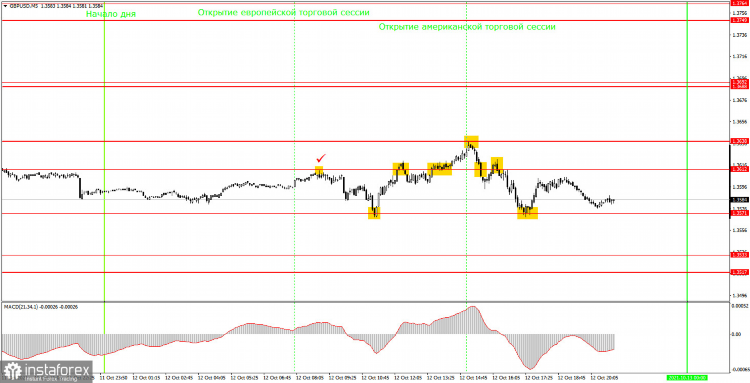The image size is (750, 383).
Task: Click the 1.3571 red price level tag
Action: [x=739, y=214]
